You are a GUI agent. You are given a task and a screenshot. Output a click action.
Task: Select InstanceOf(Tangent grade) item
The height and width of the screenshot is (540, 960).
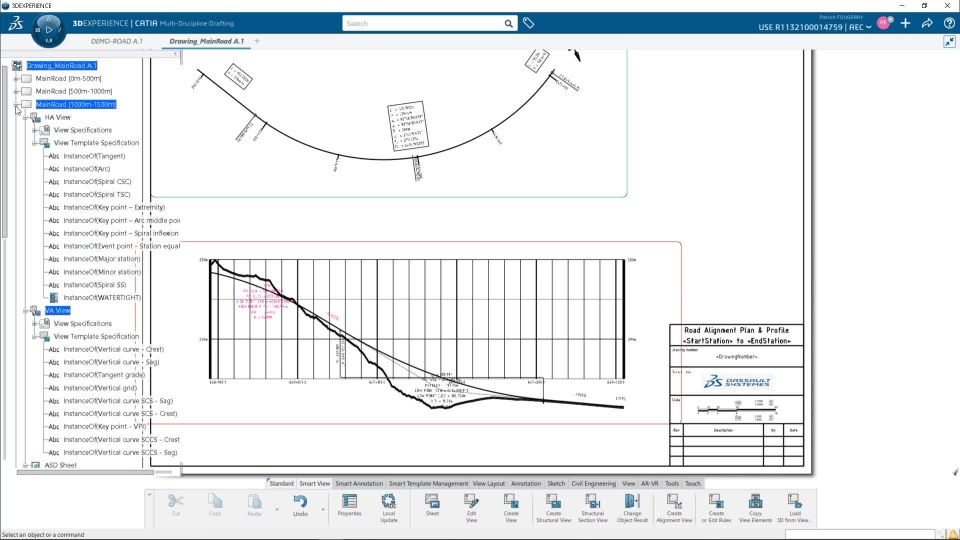104,375
